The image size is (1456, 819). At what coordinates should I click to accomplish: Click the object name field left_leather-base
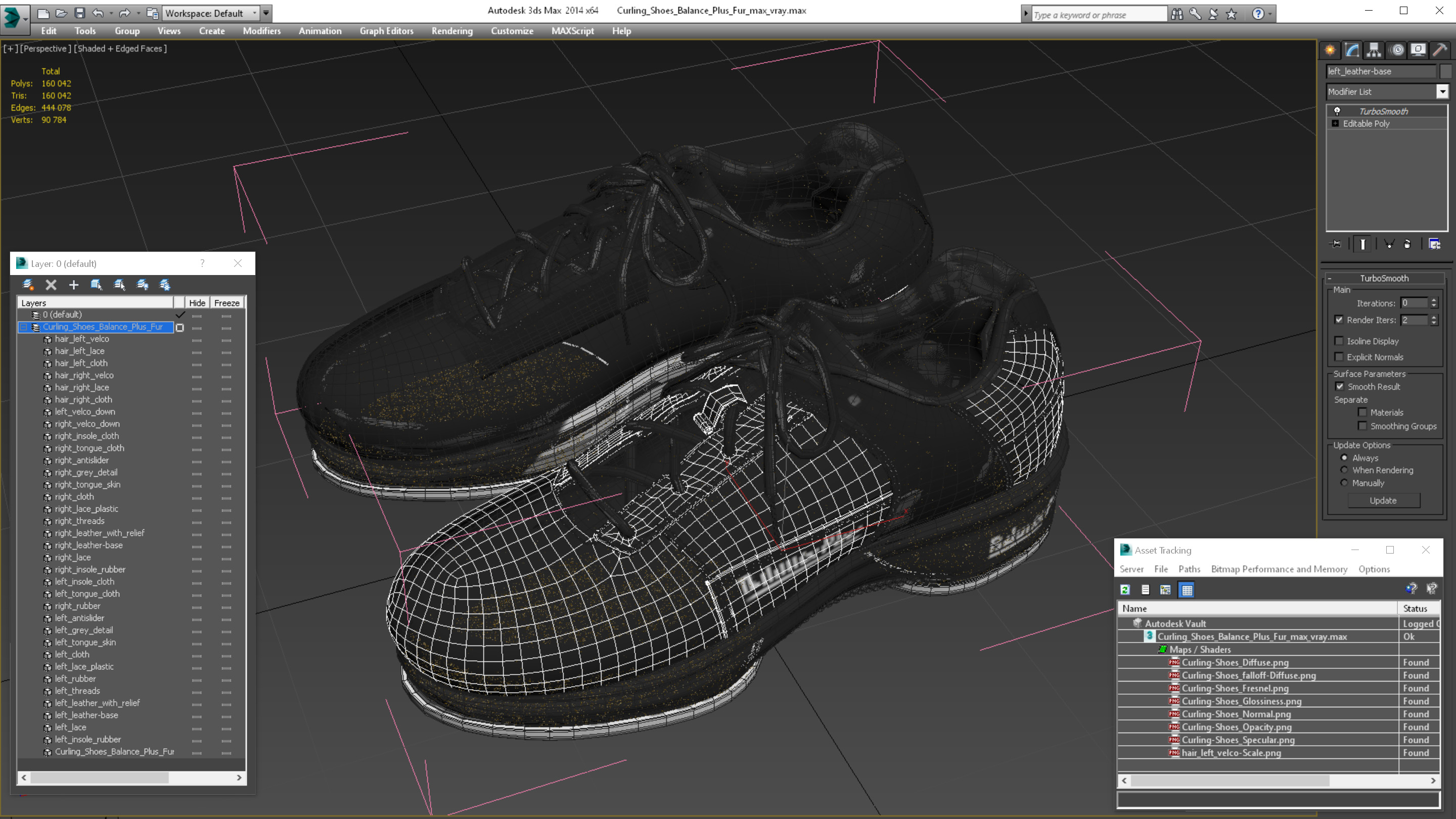pyautogui.click(x=1381, y=71)
